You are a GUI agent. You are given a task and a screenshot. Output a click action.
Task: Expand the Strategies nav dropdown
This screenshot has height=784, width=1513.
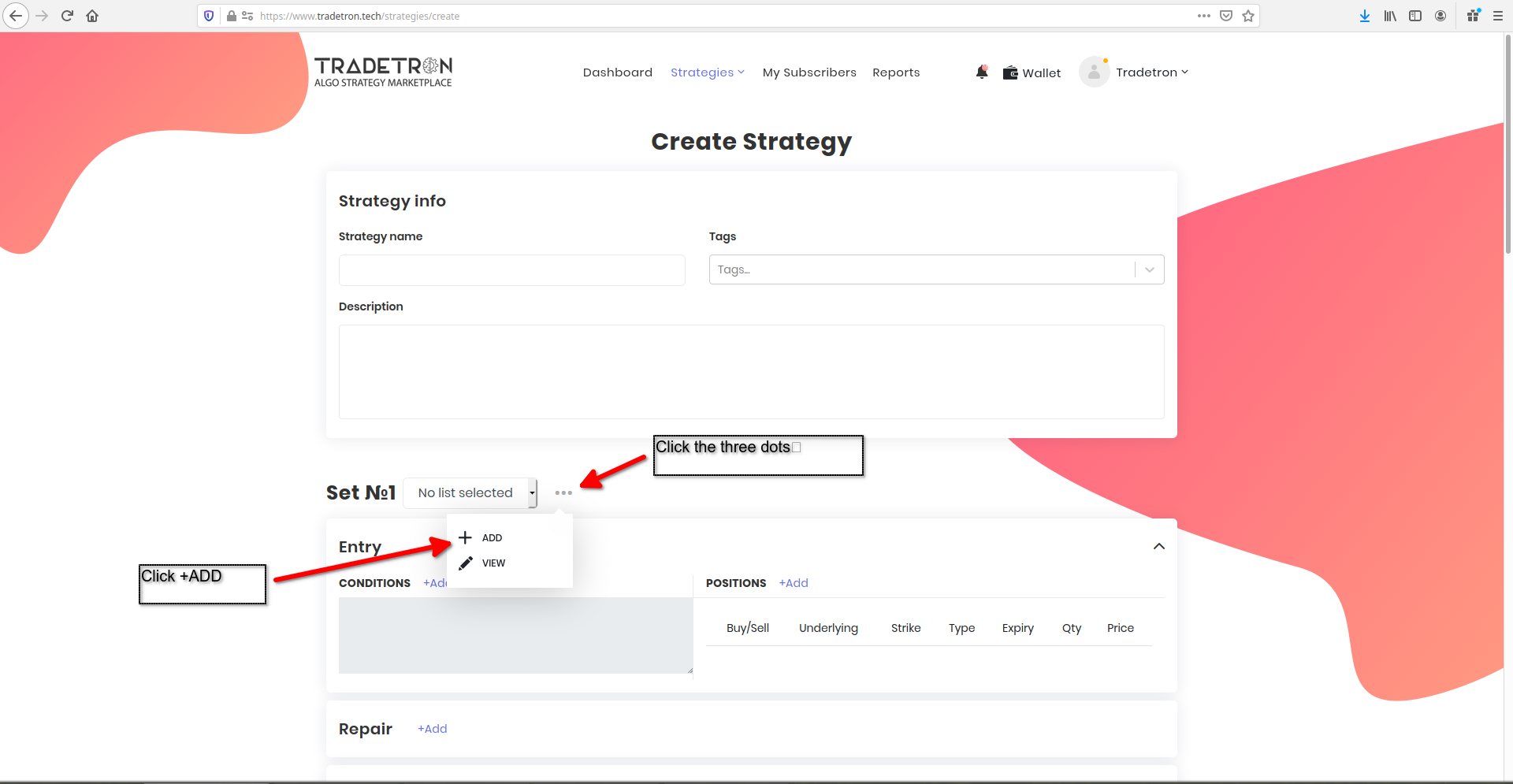pos(707,72)
